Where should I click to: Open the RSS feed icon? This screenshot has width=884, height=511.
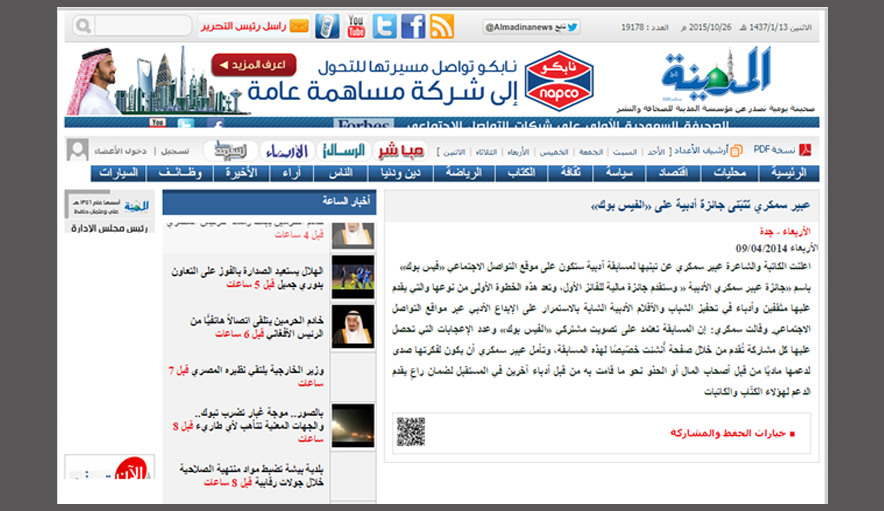click(x=441, y=27)
